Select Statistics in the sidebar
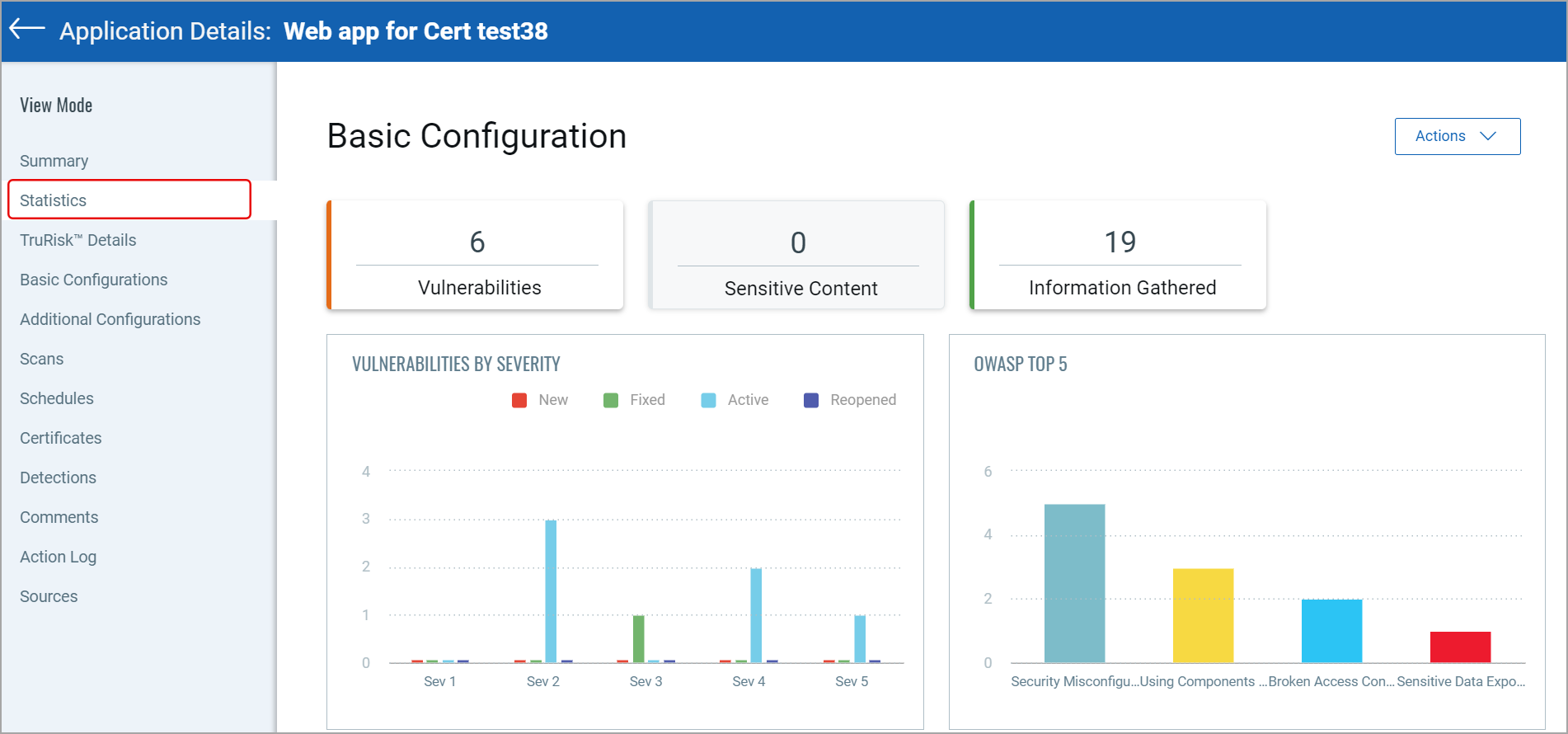Screen dimensions: 1568x734 tap(54, 200)
